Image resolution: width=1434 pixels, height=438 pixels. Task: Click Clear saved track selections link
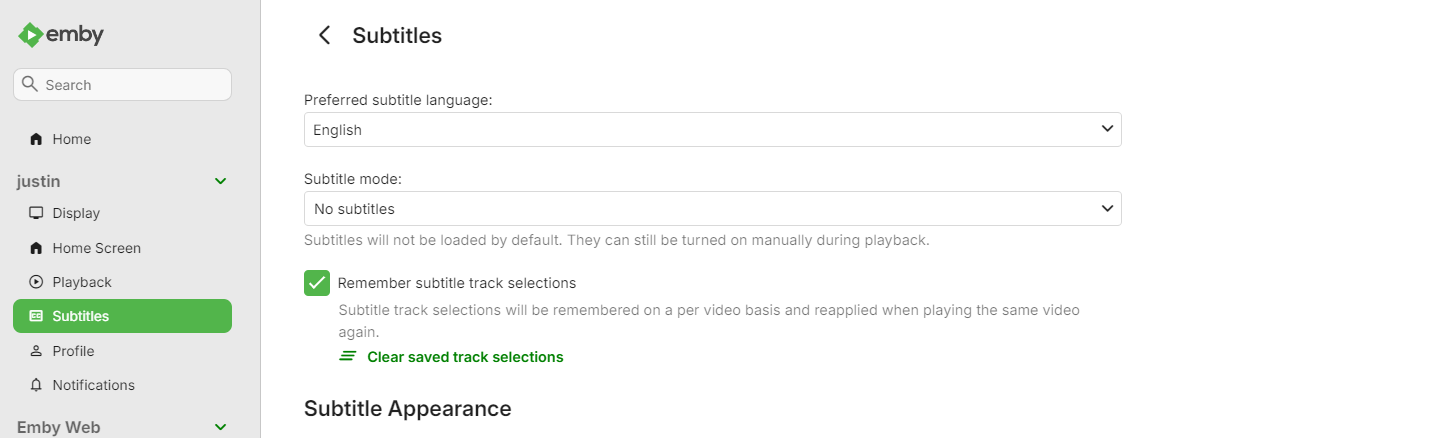(465, 357)
